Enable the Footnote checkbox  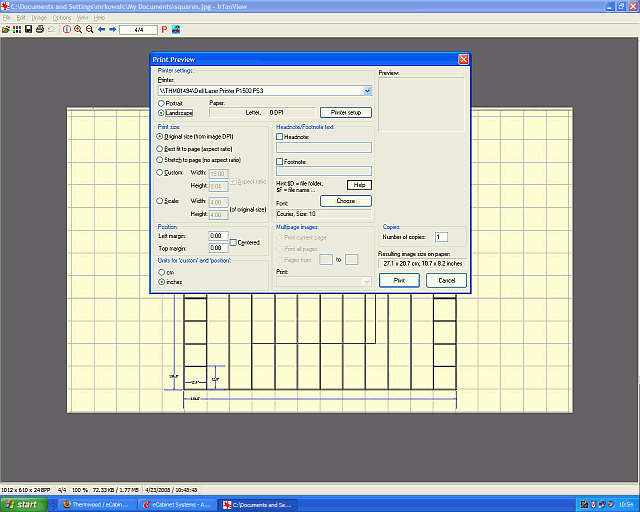[x=280, y=162]
